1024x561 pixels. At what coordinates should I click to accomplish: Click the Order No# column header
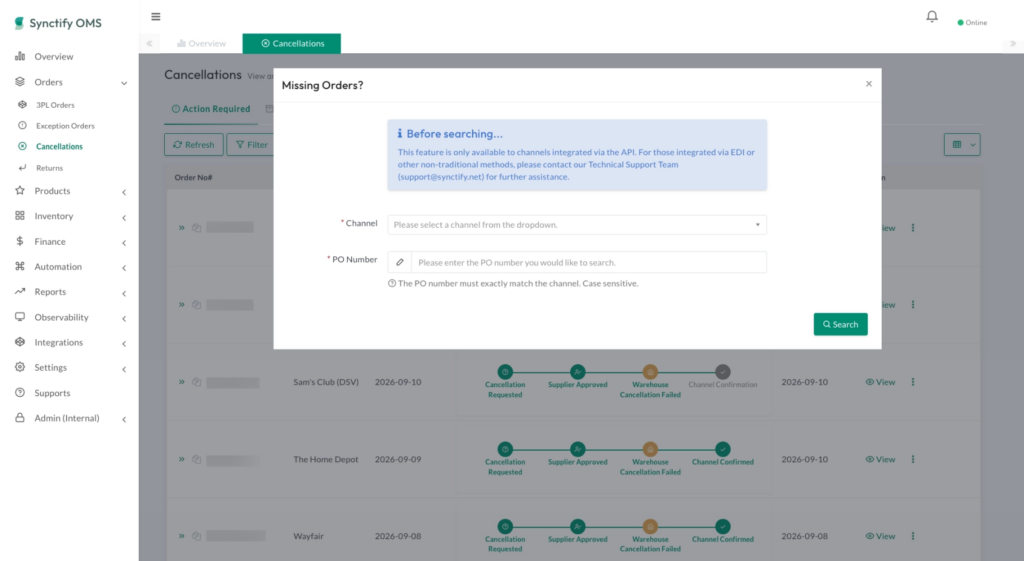[193, 177]
